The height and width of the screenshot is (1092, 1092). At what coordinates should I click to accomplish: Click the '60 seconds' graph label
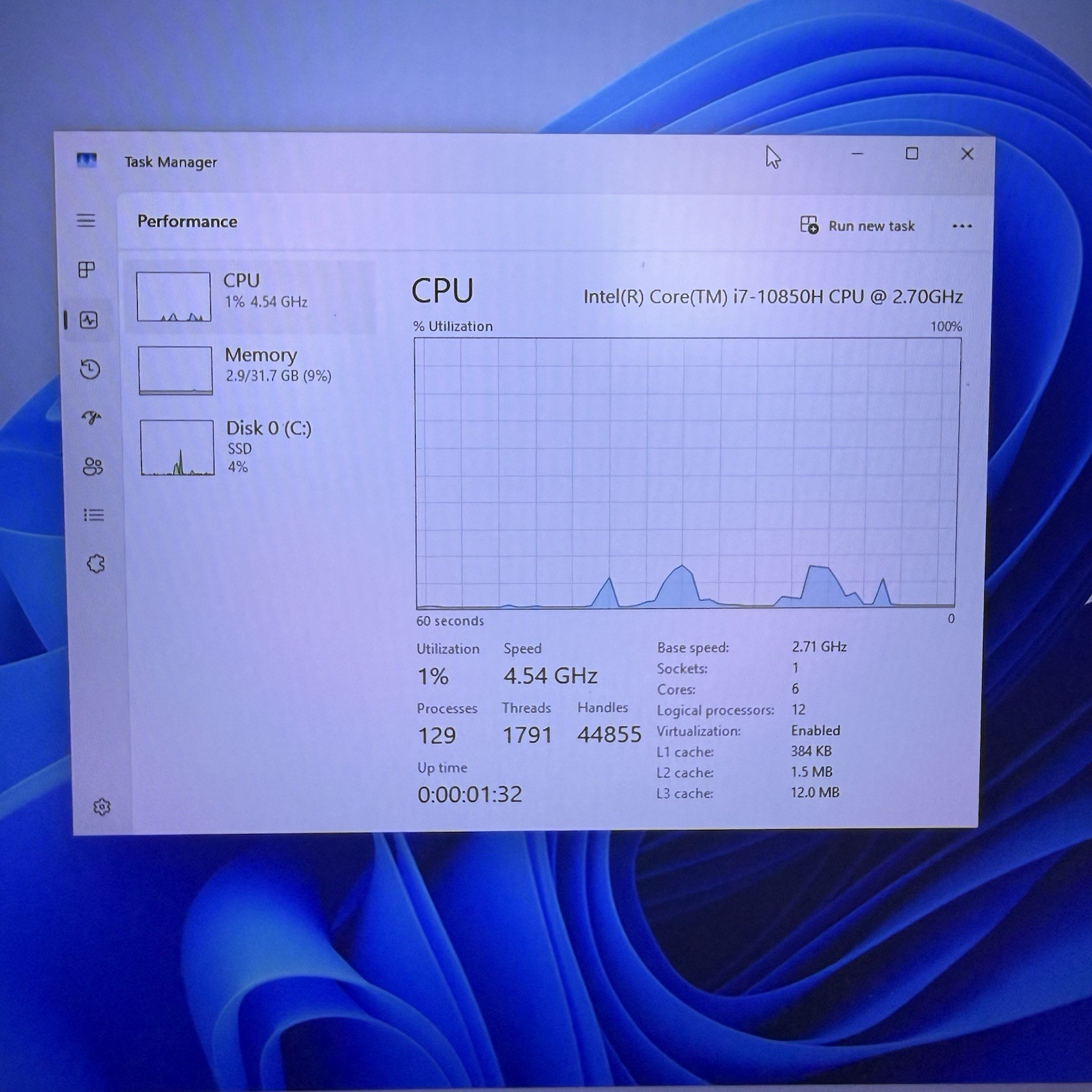(450, 621)
